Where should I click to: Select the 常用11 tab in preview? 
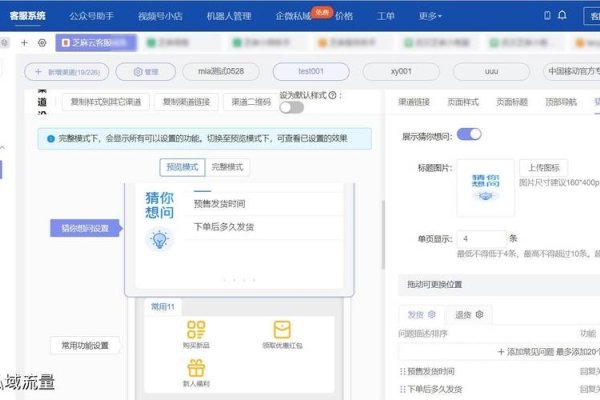(x=163, y=307)
